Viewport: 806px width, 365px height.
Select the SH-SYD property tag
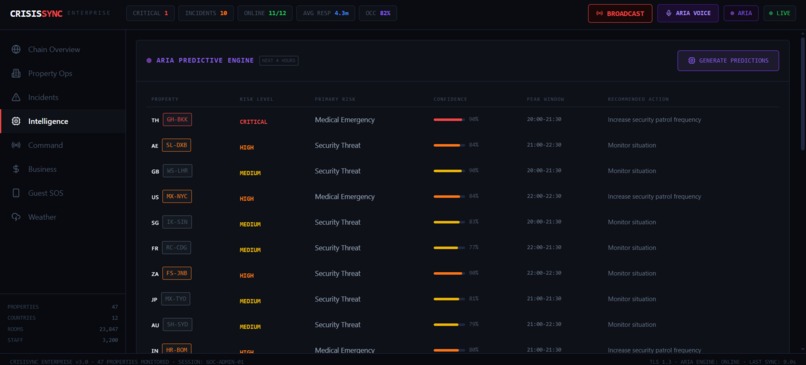[177, 324]
